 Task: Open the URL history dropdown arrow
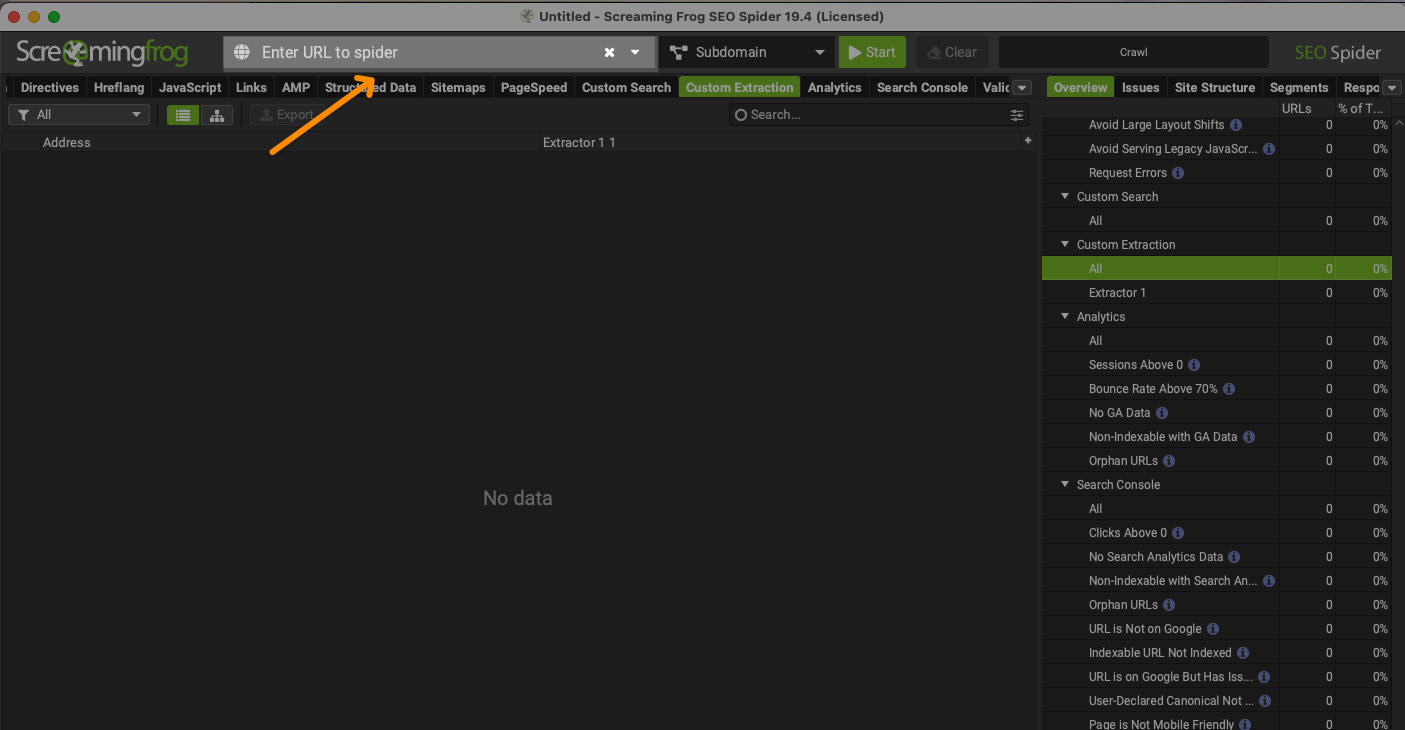[x=635, y=52]
